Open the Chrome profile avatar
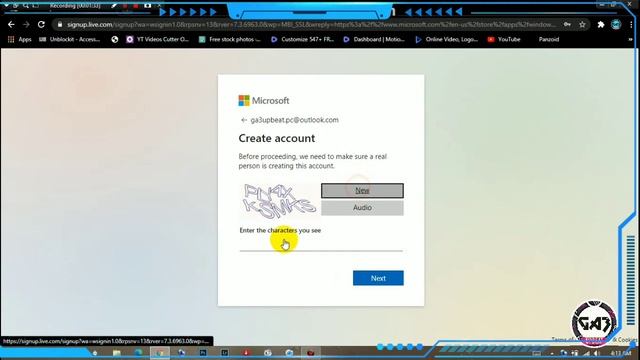The width and height of the screenshot is (640, 360). (x=616, y=24)
